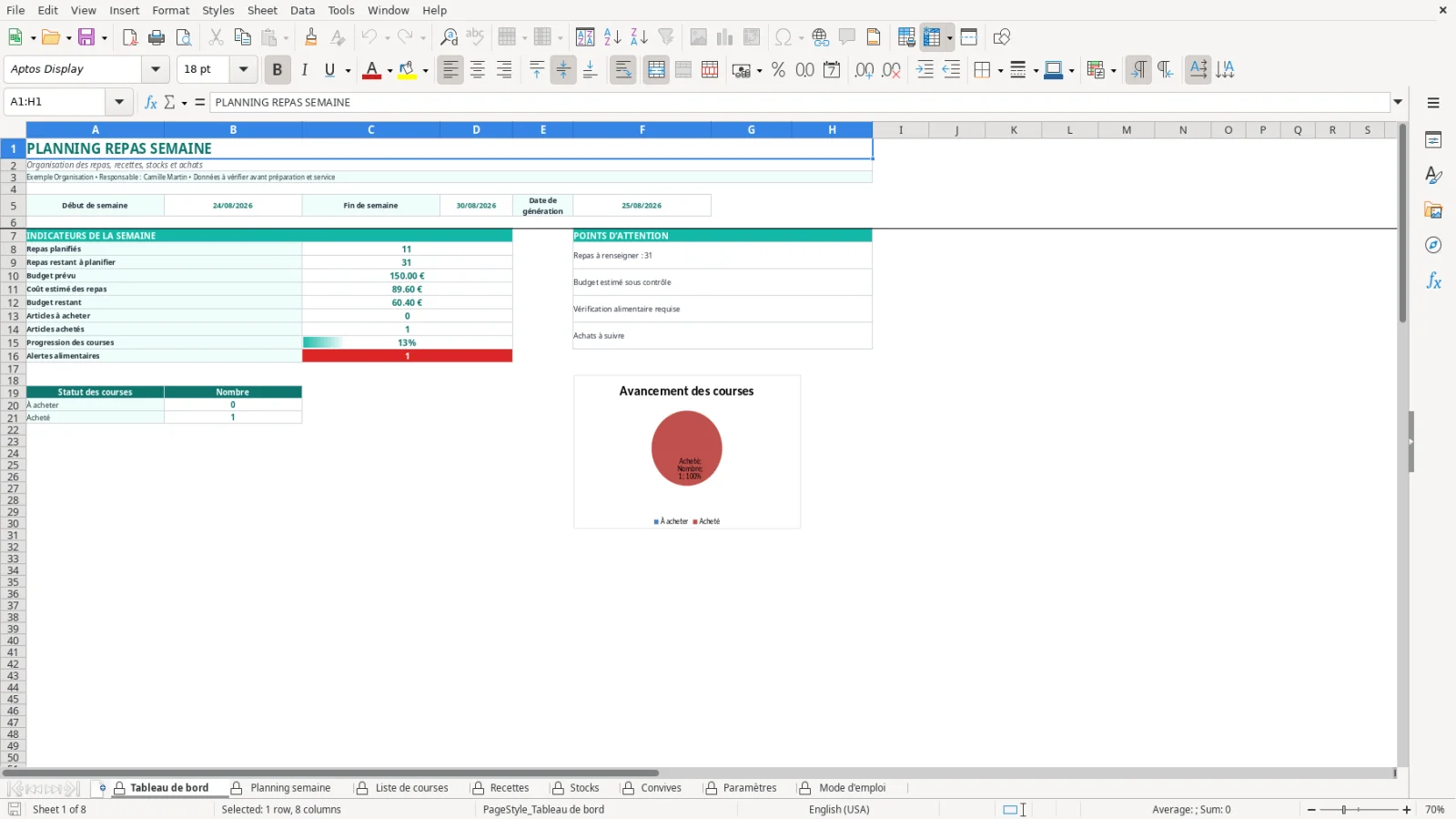Toggle Wrap Text button
The width and height of the screenshot is (1456, 819).
click(x=623, y=70)
